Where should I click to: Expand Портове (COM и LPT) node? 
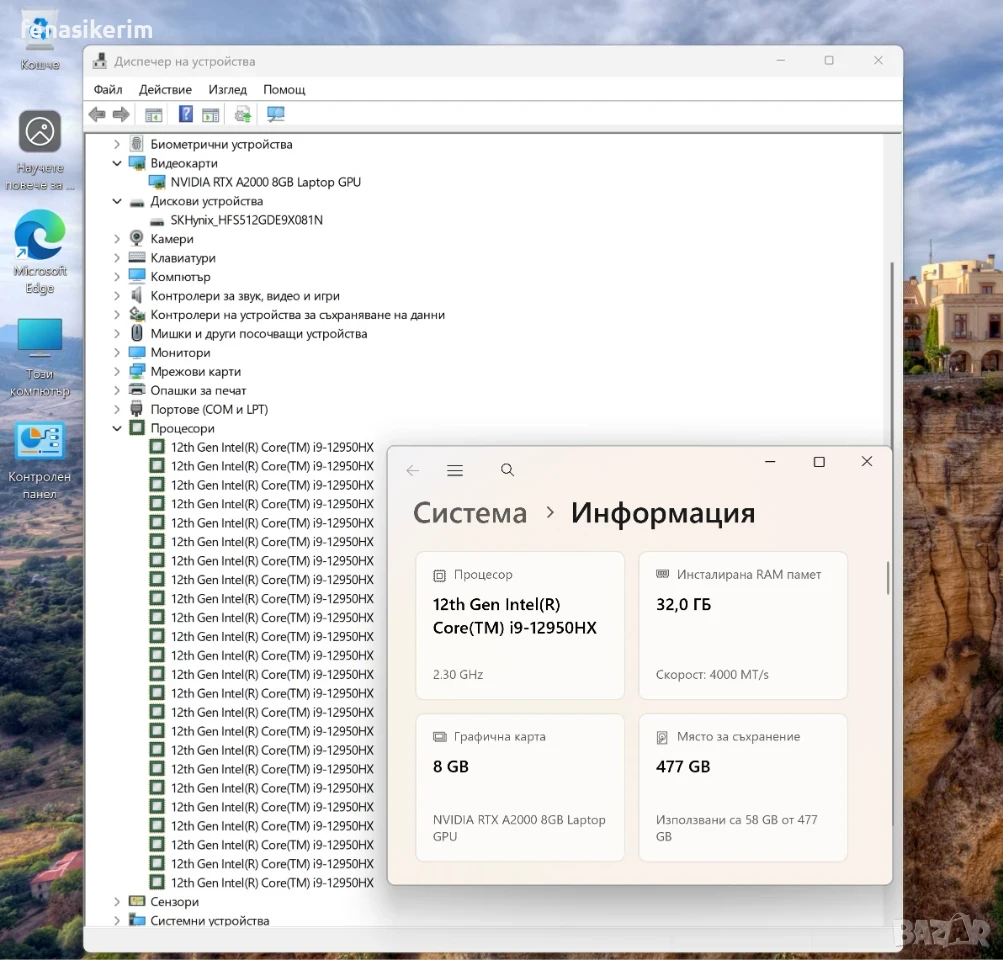click(x=117, y=409)
